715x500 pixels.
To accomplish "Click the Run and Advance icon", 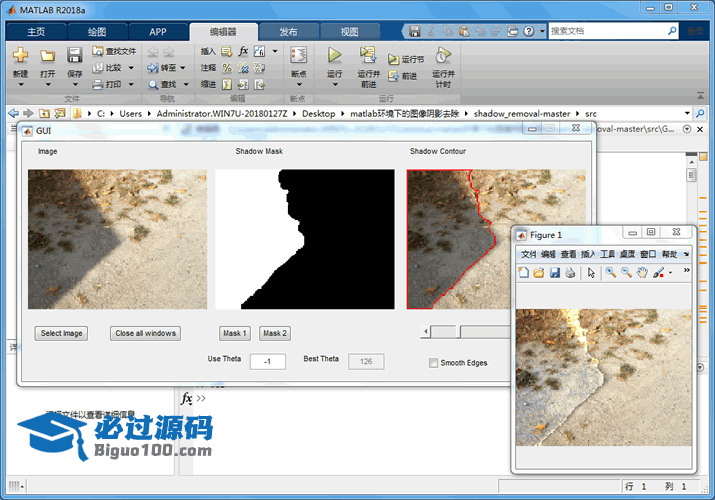I will [368, 55].
